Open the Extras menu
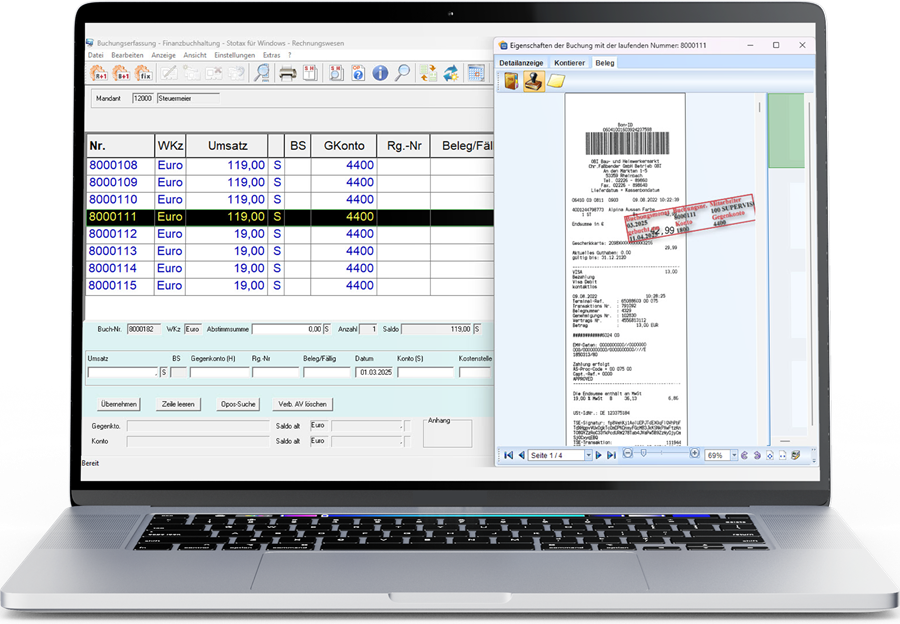This screenshot has width=900, height=624. coord(271,55)
